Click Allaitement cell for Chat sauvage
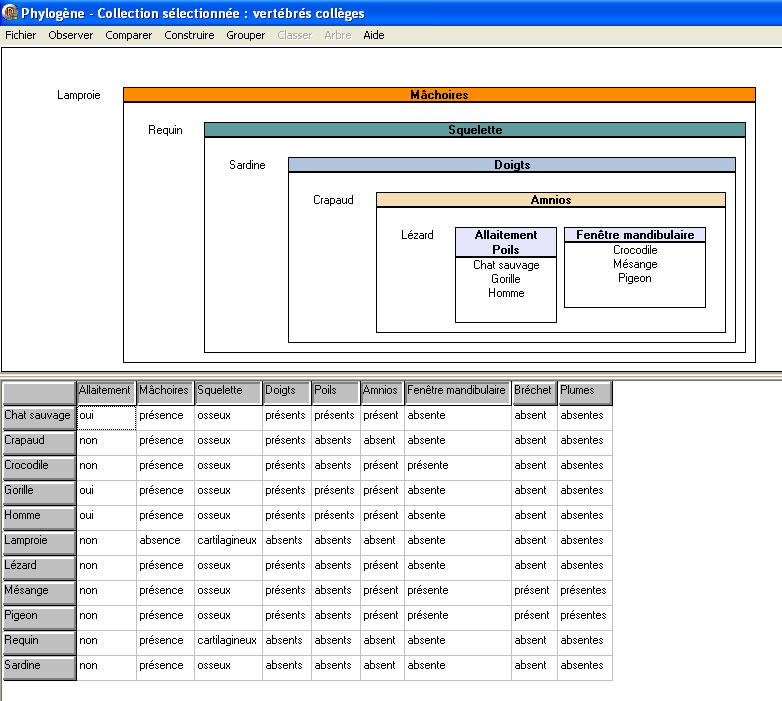 106,416
